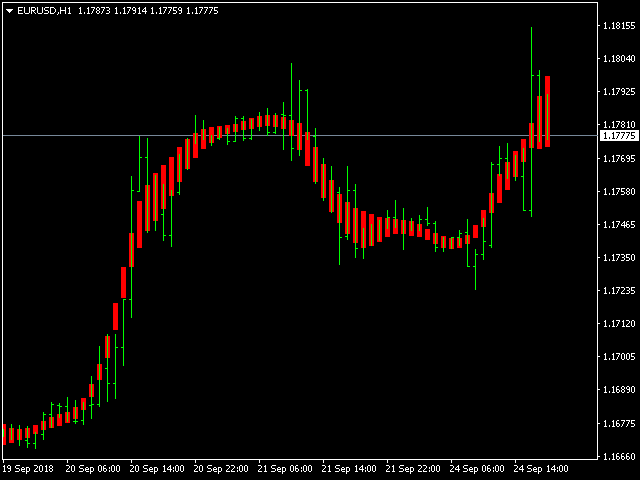The width and height of the screenshot is (640, 480).
Task: Click the 1.17925 price scale label
Action: (619, 92)
